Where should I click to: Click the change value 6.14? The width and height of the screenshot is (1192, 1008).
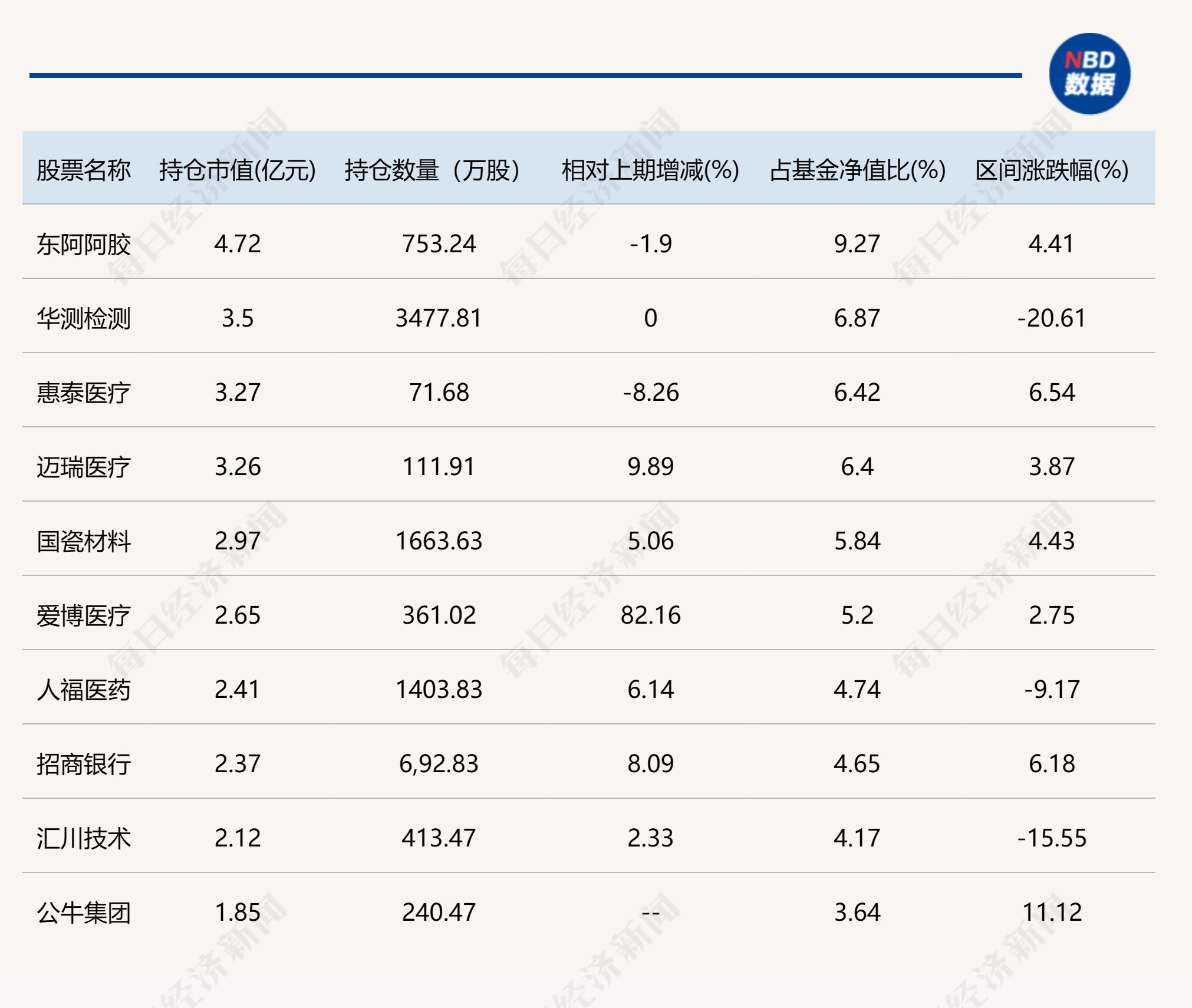(x=651, y=690)
